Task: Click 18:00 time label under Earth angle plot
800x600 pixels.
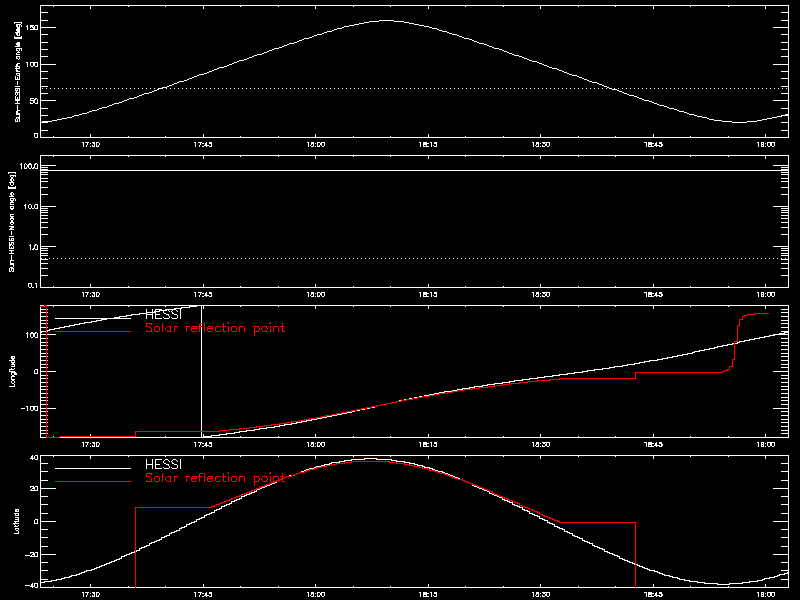Action: [x=315, y=145]
